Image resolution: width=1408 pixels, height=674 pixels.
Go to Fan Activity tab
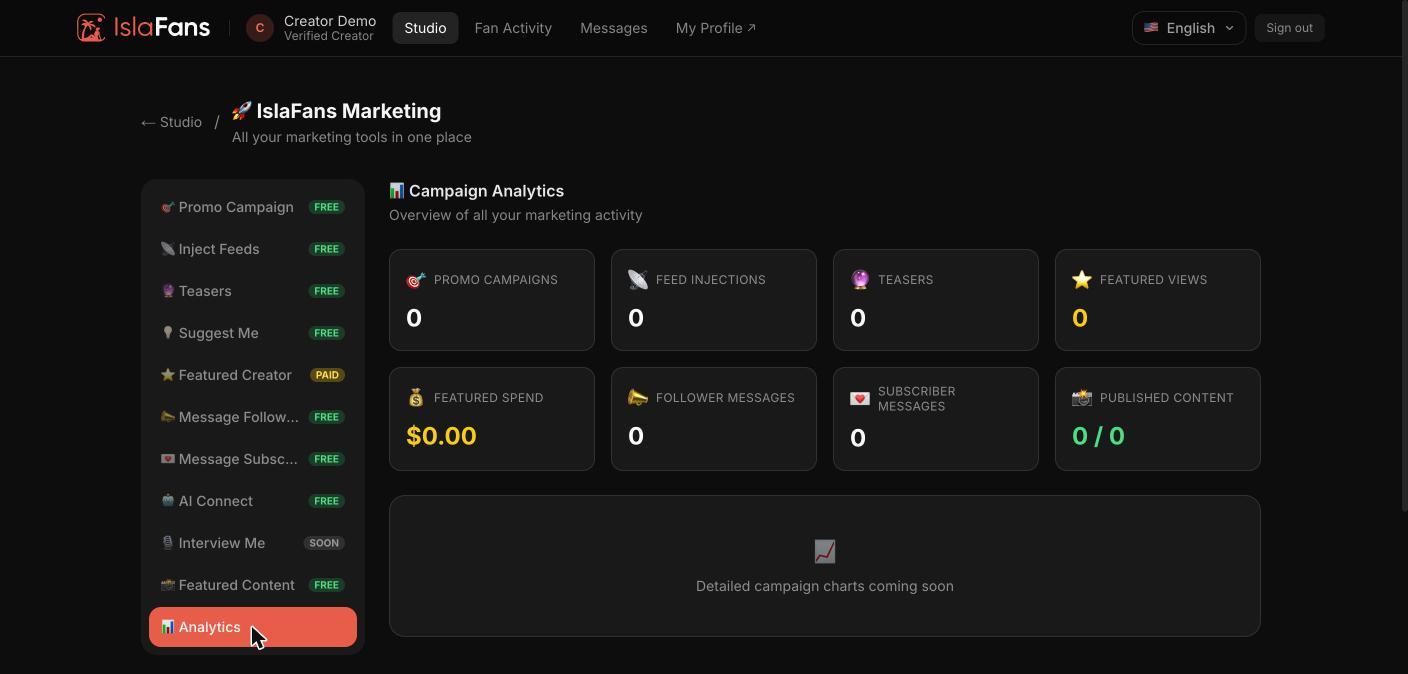pos(513,28)
